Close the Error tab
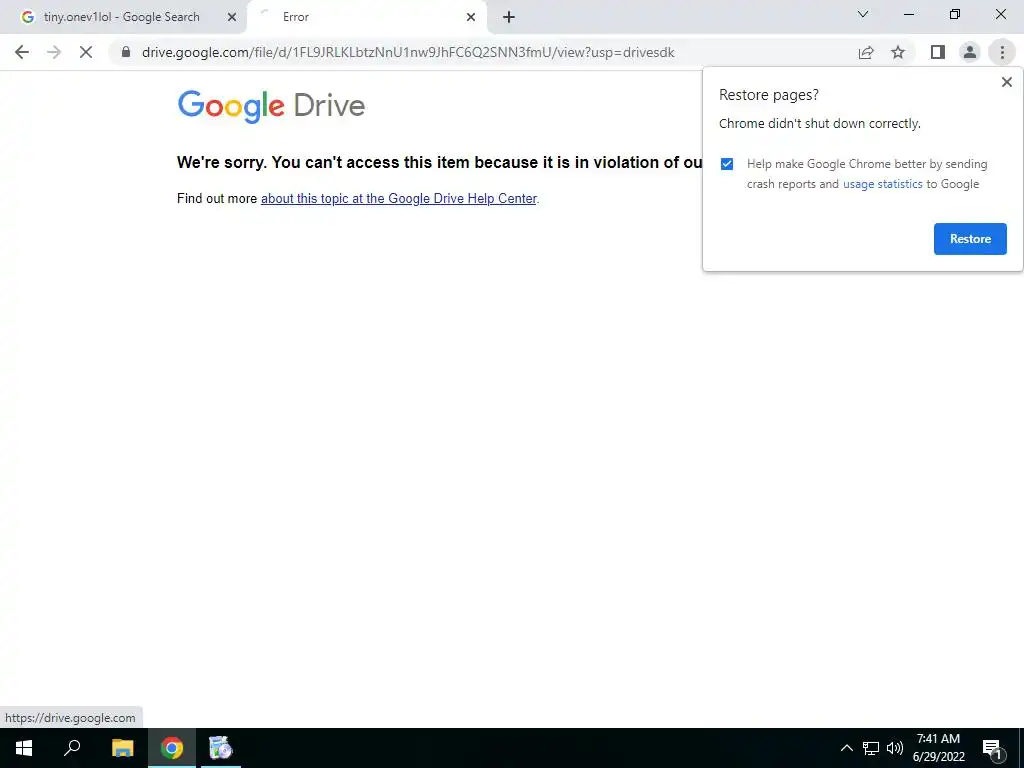The height and width of the screenshot is (768, 1024). point(471,17)
